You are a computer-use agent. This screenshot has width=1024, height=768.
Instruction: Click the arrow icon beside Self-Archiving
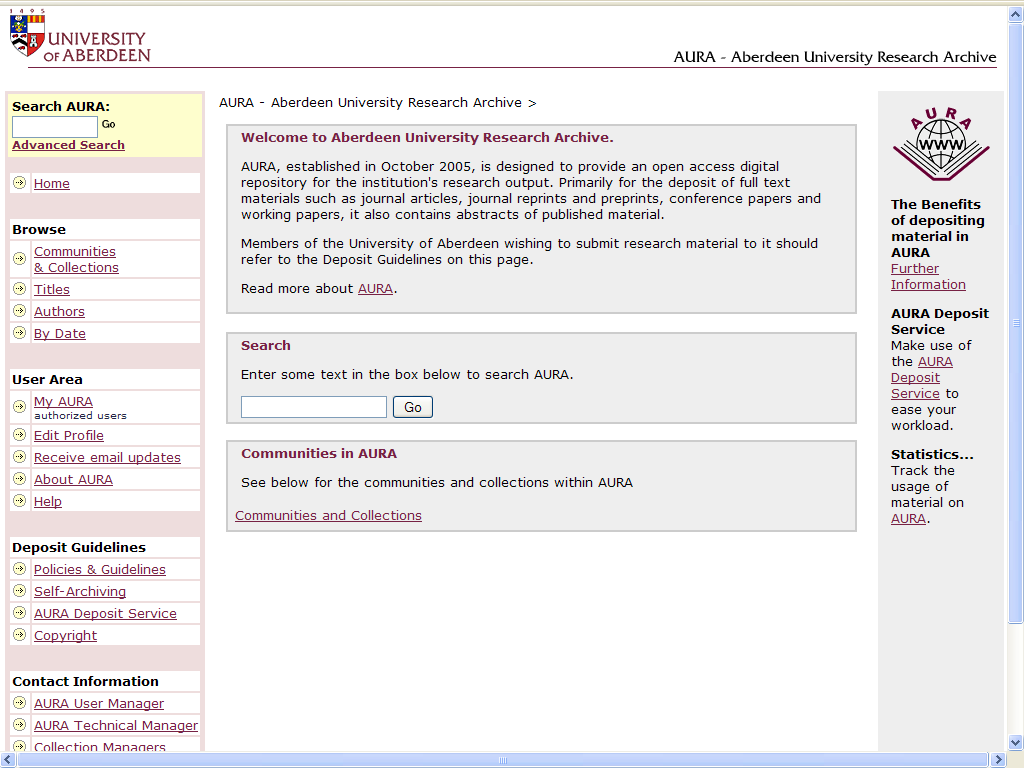[x=20, y=591]
